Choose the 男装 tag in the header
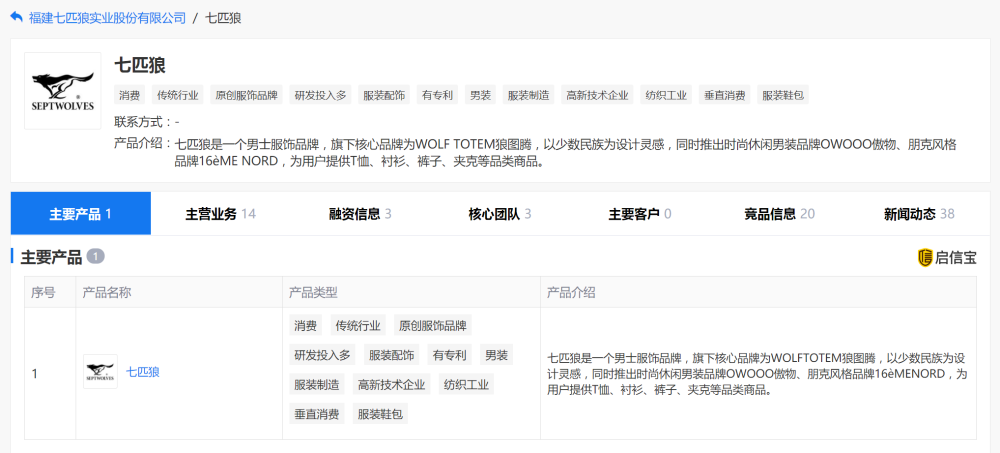Screen dimensions: 1000x453 tap(480, 96)
